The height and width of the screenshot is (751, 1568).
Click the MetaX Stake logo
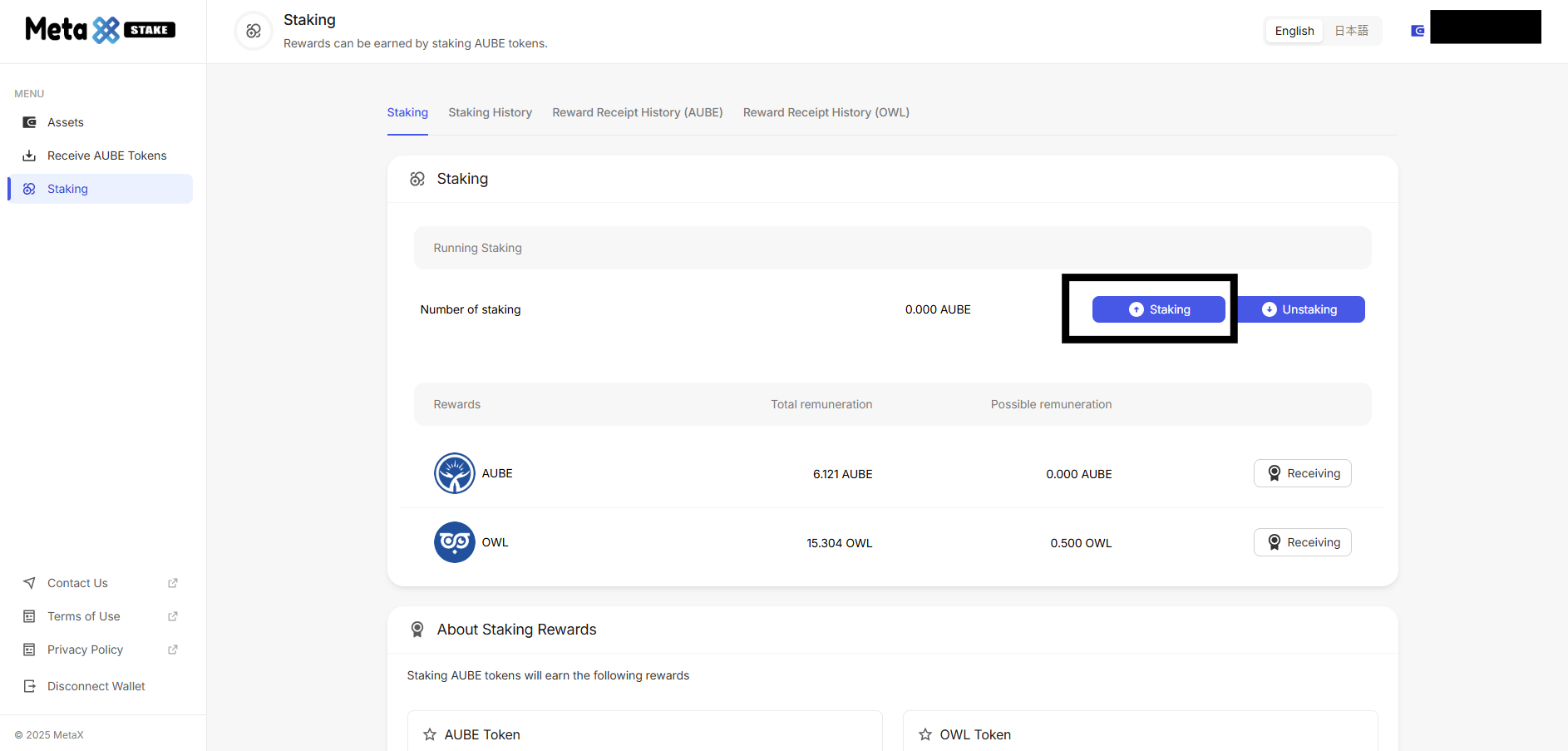click(x=100, y=30)
